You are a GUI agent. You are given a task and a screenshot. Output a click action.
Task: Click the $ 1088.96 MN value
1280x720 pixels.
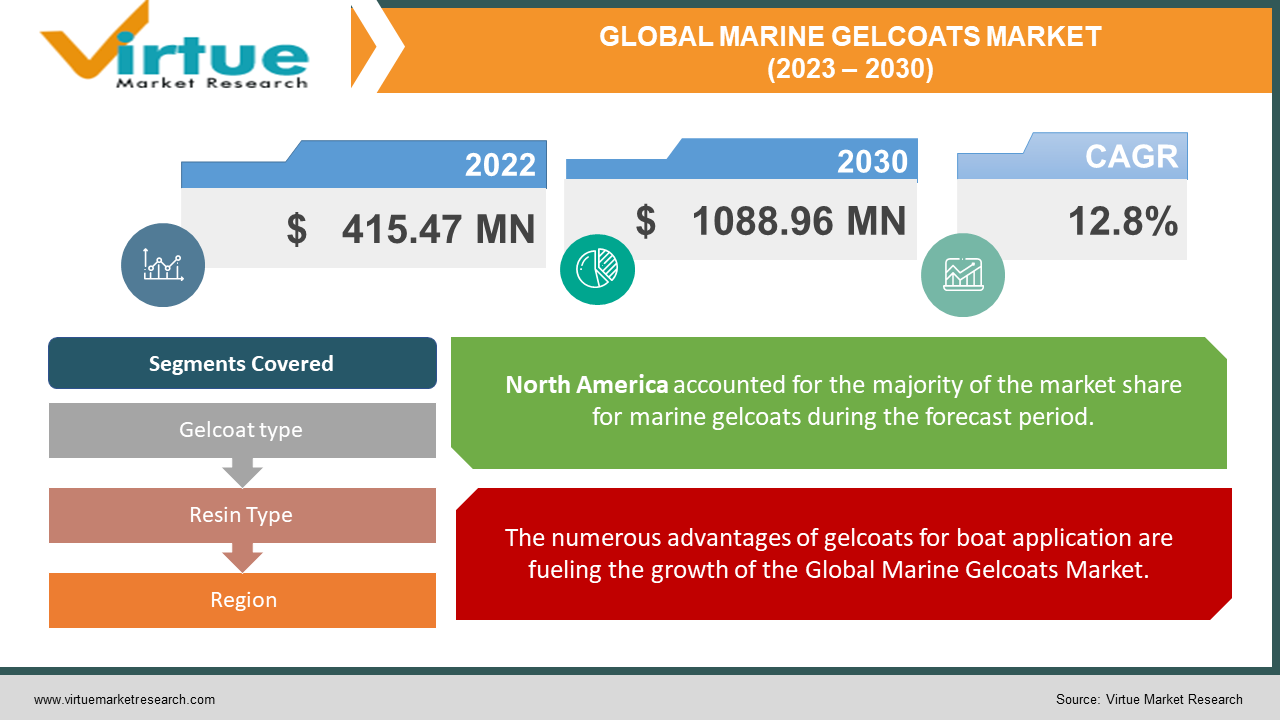tap(770, 222)
